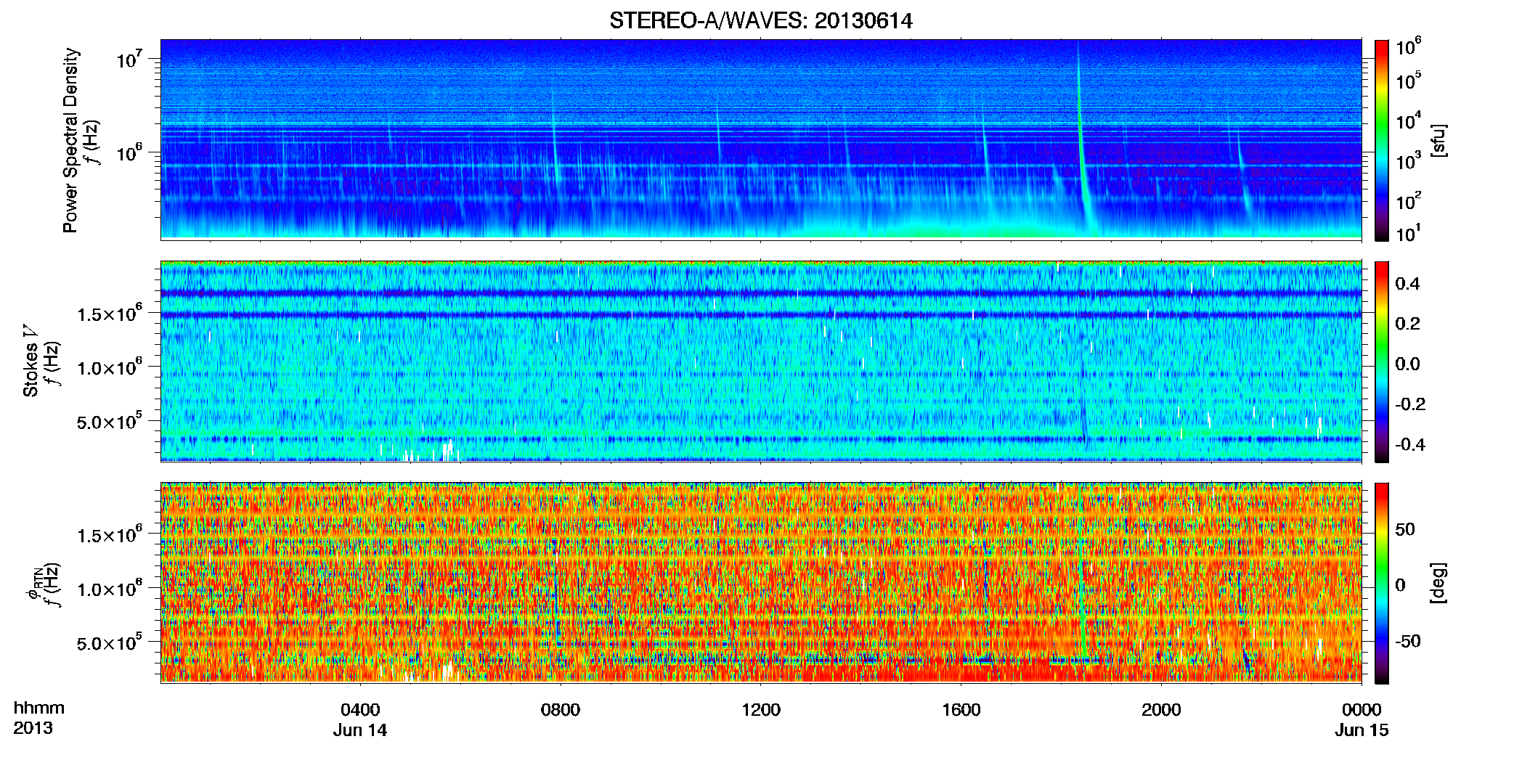
Task: Click the sfu power color bar
Action: pyautogui.click(x=1382, y=140)
